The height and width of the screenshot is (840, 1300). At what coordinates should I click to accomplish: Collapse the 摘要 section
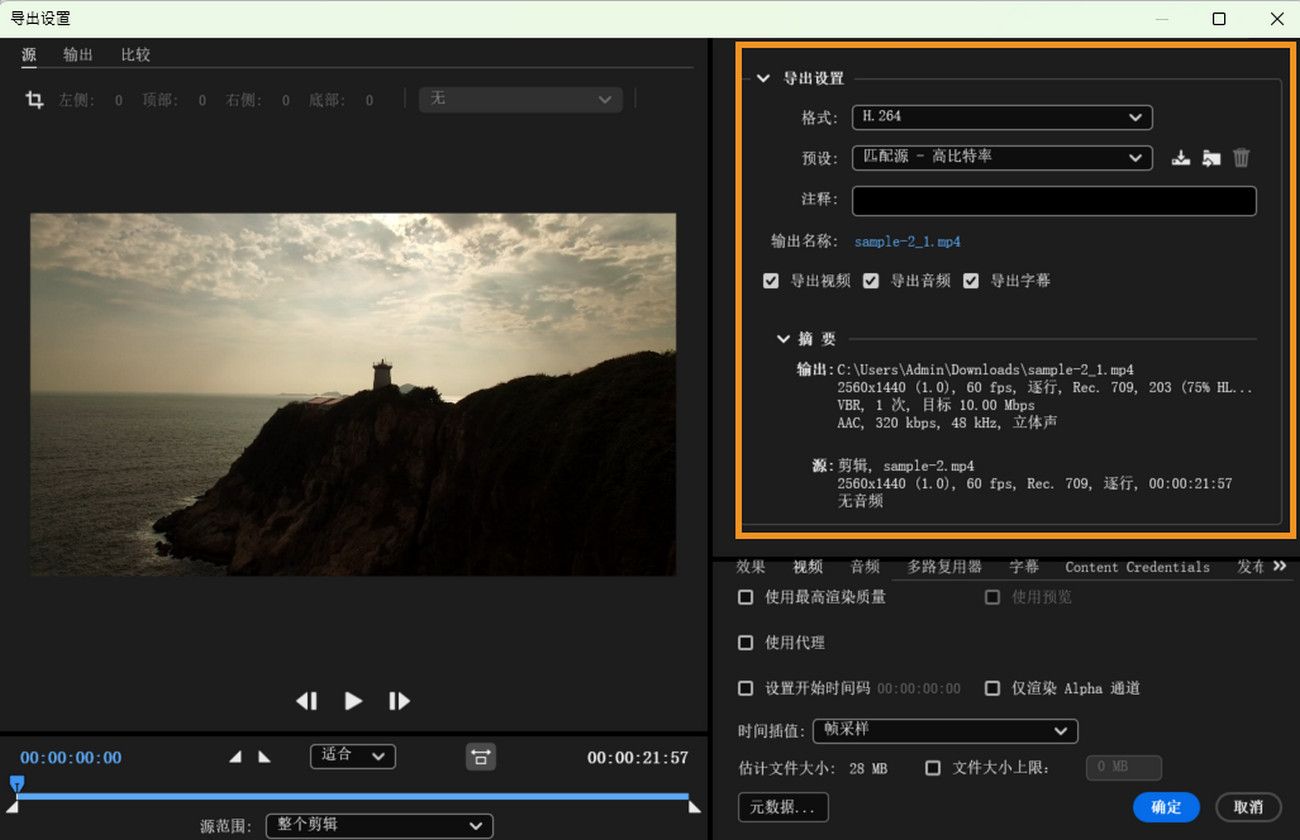tap(784, 339)
